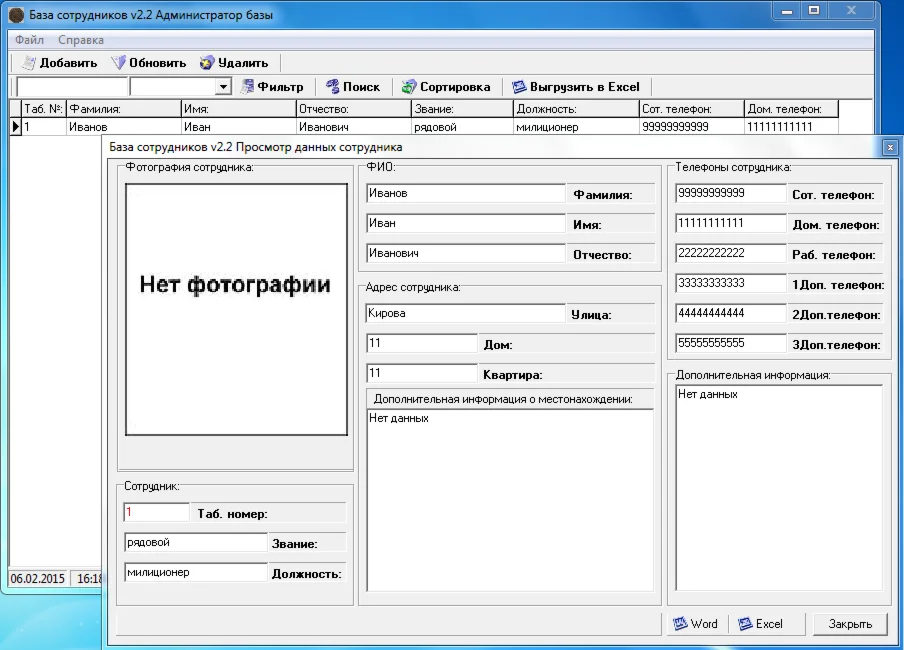The width and height of the screenshot is (904, 650).
Task: Click the Улица field containing Кирова
Action: click(x=465, y=313)
